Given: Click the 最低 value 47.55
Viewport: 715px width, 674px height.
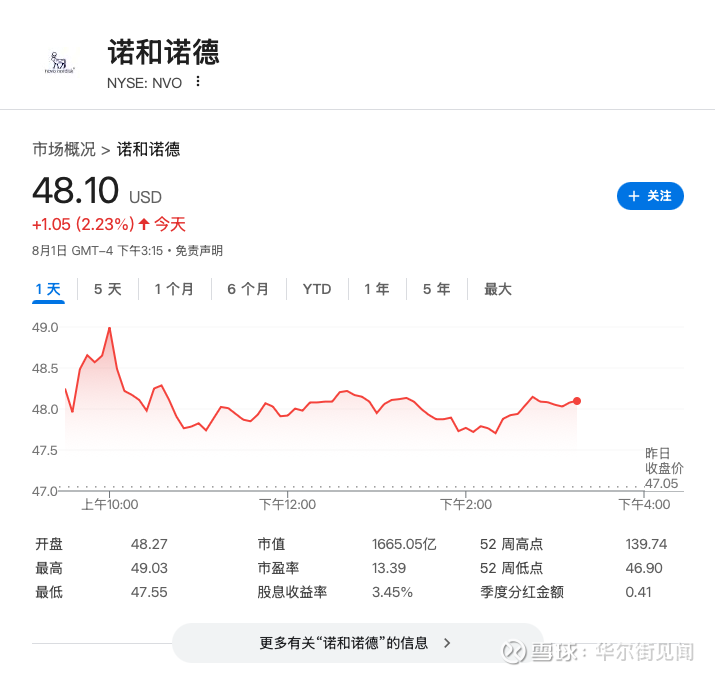Looking at the screenshot, I should click(x=149, y=592).
